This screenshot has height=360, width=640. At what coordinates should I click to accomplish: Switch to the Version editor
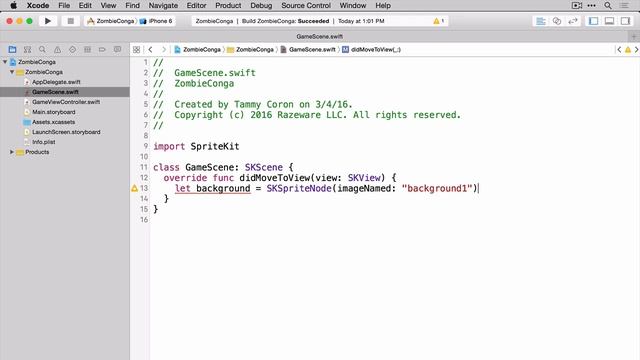(573, 21)
